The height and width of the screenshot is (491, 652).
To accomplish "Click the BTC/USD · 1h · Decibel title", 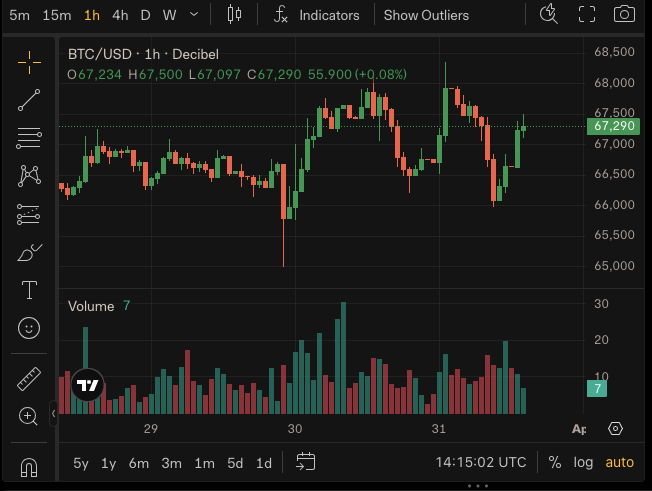I will [x=143, y=54].
